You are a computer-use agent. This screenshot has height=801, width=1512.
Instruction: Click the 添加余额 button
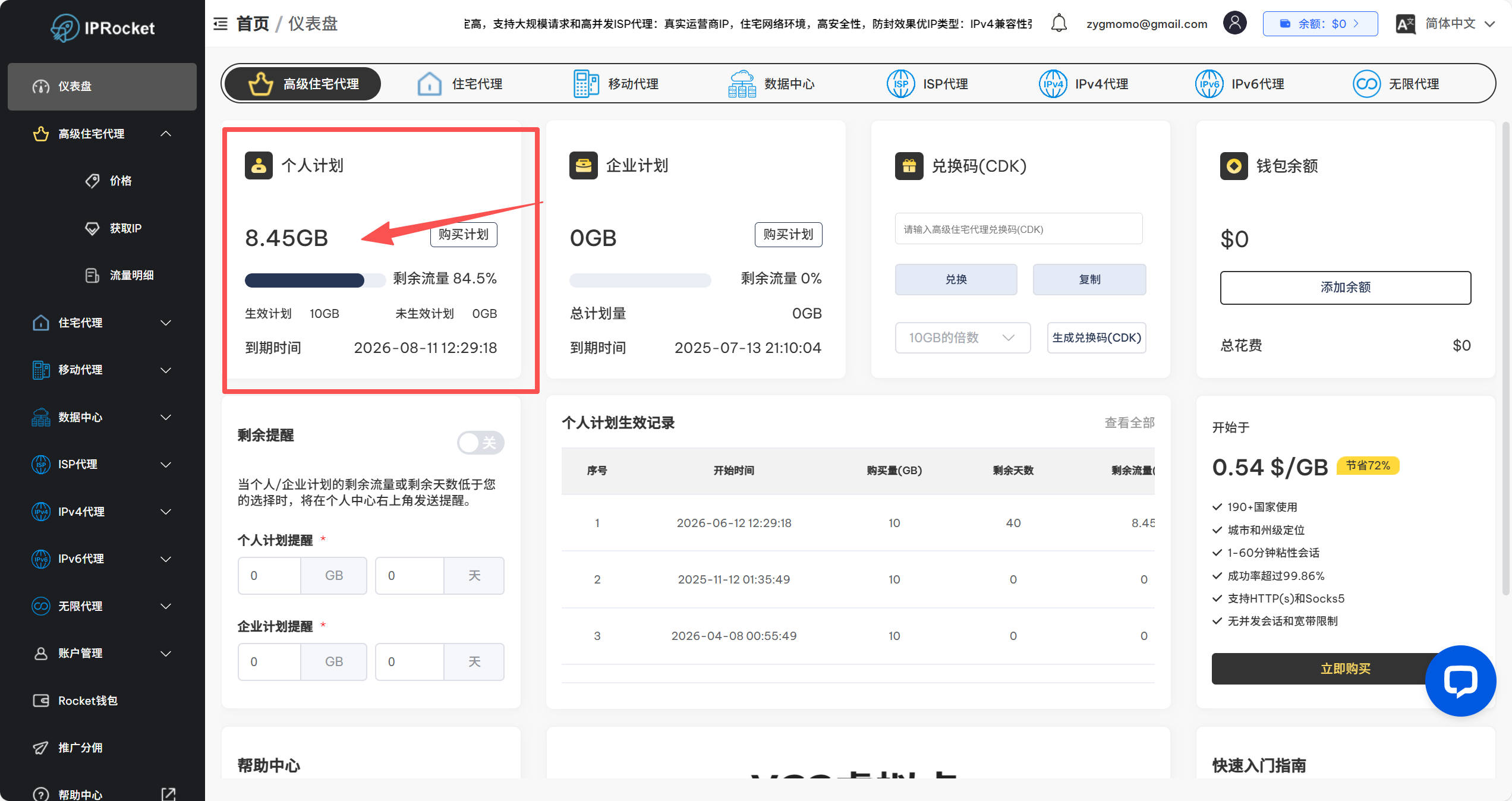click(x=1346, y=288)
